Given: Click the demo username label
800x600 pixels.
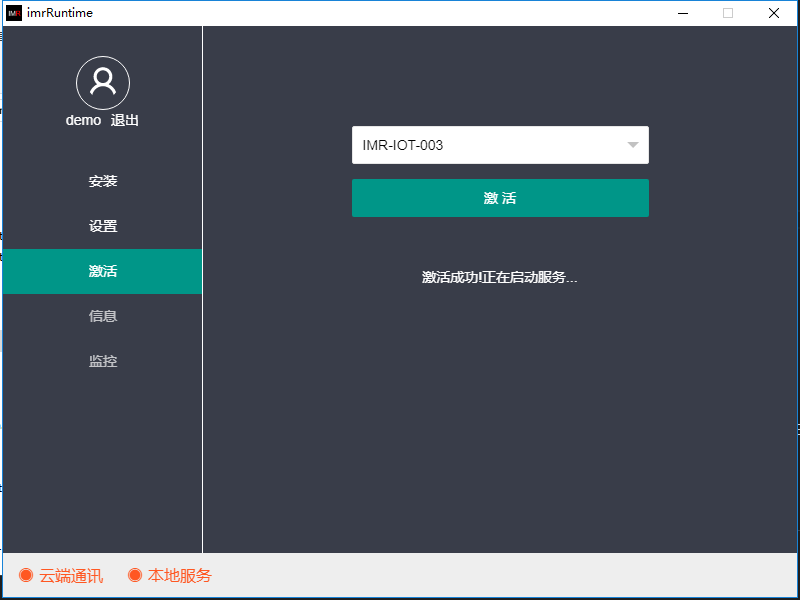Looking at the screenshot, I should pyautogui.click(x=83, y=120).
